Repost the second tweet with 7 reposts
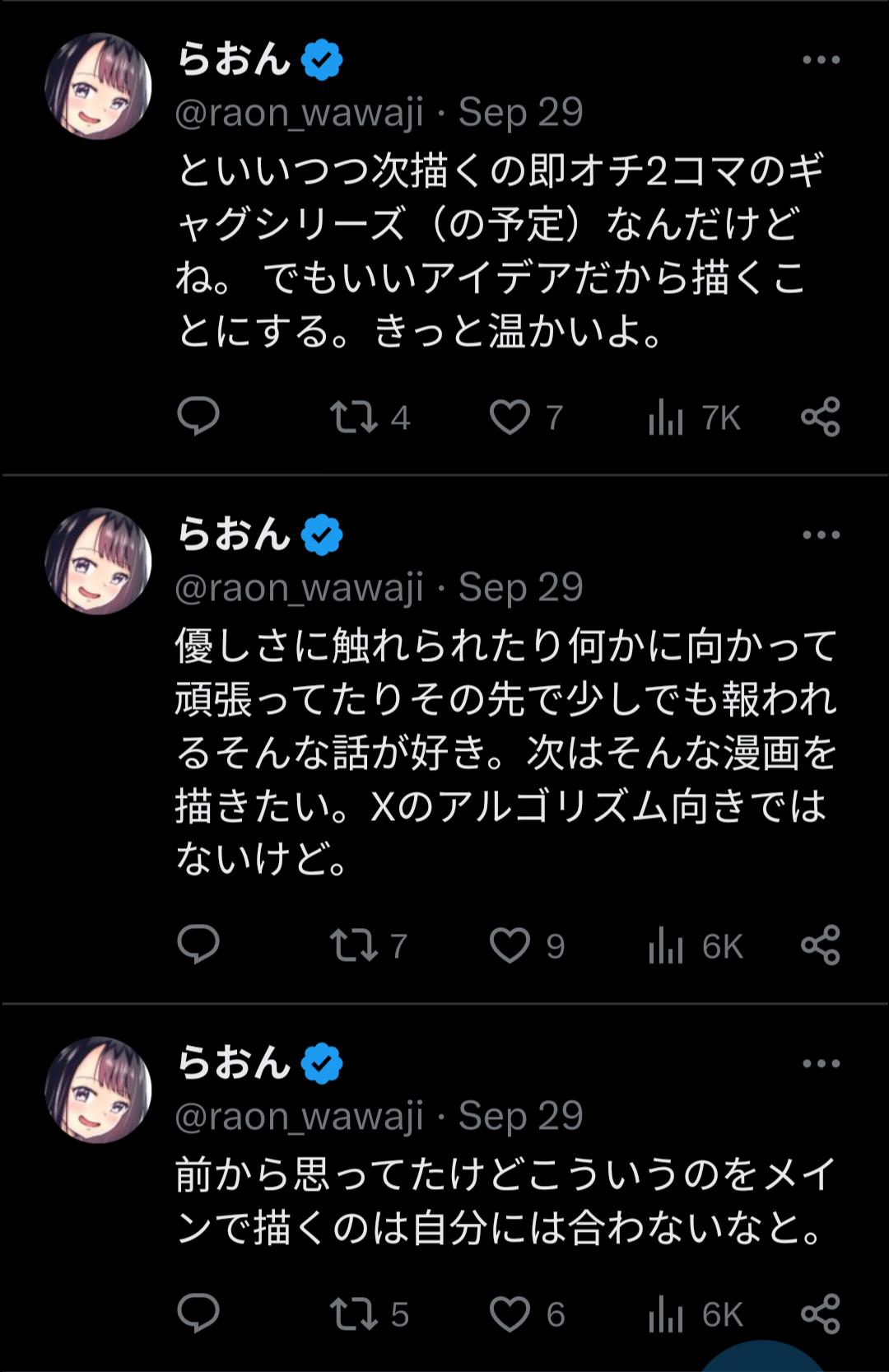Image resolution: width=889 pixels, height=1372 pixels. 355,945
